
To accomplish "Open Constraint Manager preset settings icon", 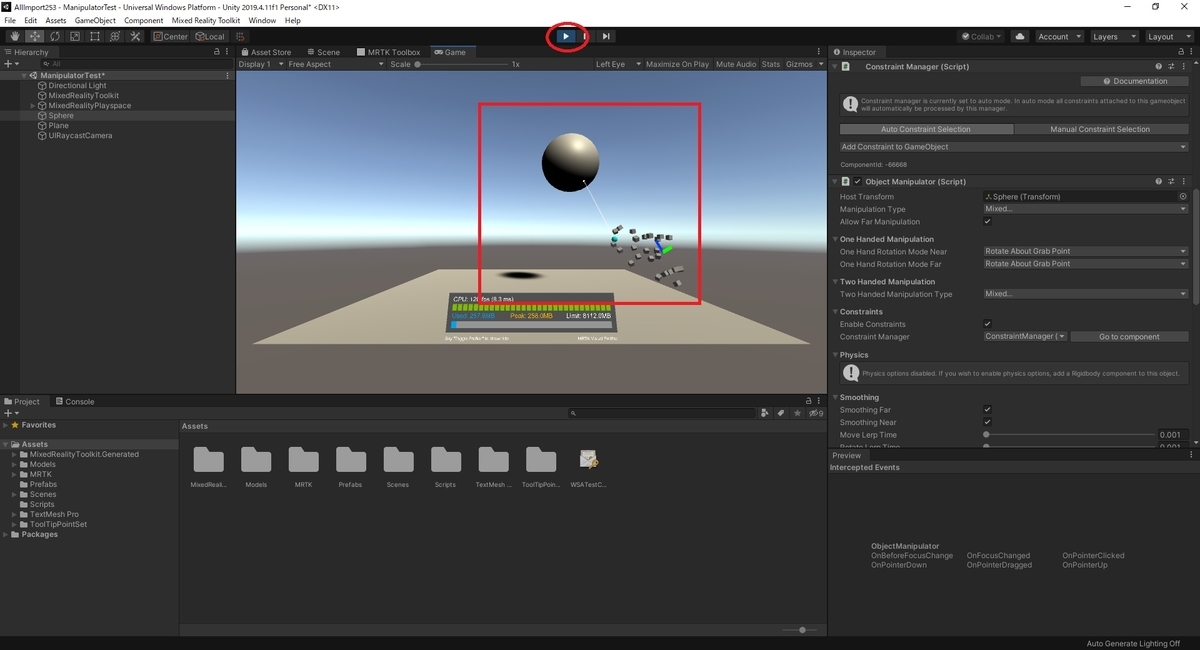I will 1170,67.
